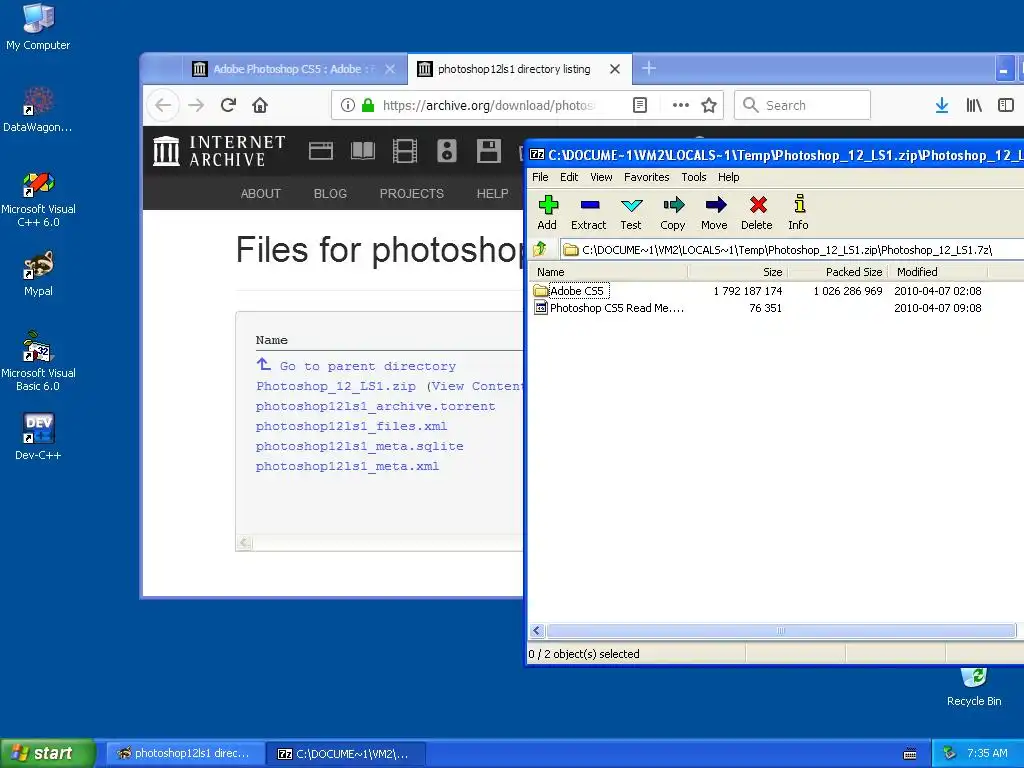Sort 7-Zip list by Size column
The image size is (1024, 768).
click(737, 272)
